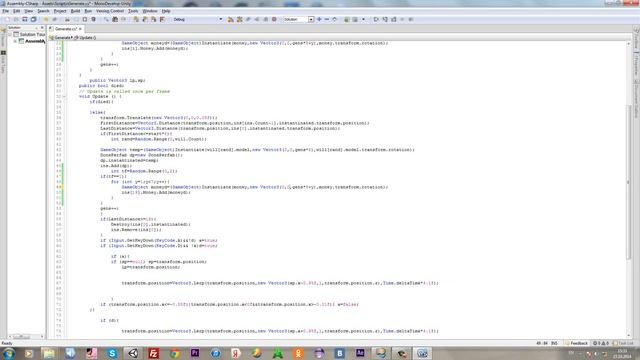Screen dimensions: 640x360
Task: Expand the Solution Tour tree node
Action: (x=10, y=35)
